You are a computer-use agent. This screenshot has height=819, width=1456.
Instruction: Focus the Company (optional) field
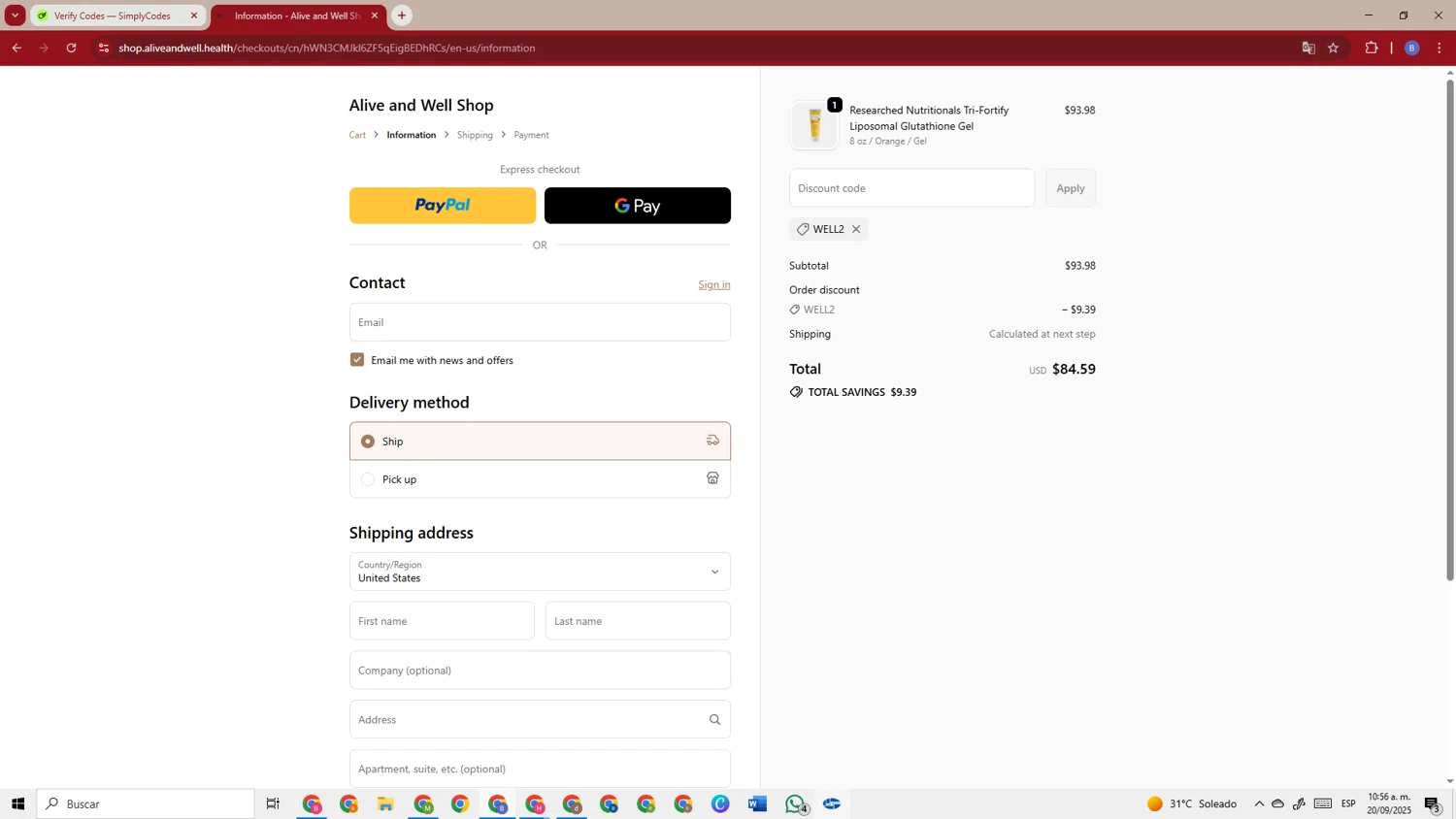pos(540,671)
